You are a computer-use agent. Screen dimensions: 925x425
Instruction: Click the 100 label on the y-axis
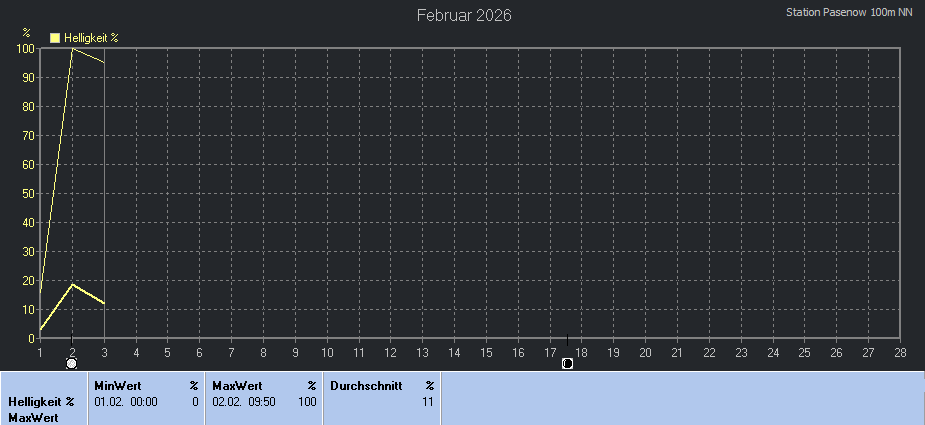[x=25, y=48]
